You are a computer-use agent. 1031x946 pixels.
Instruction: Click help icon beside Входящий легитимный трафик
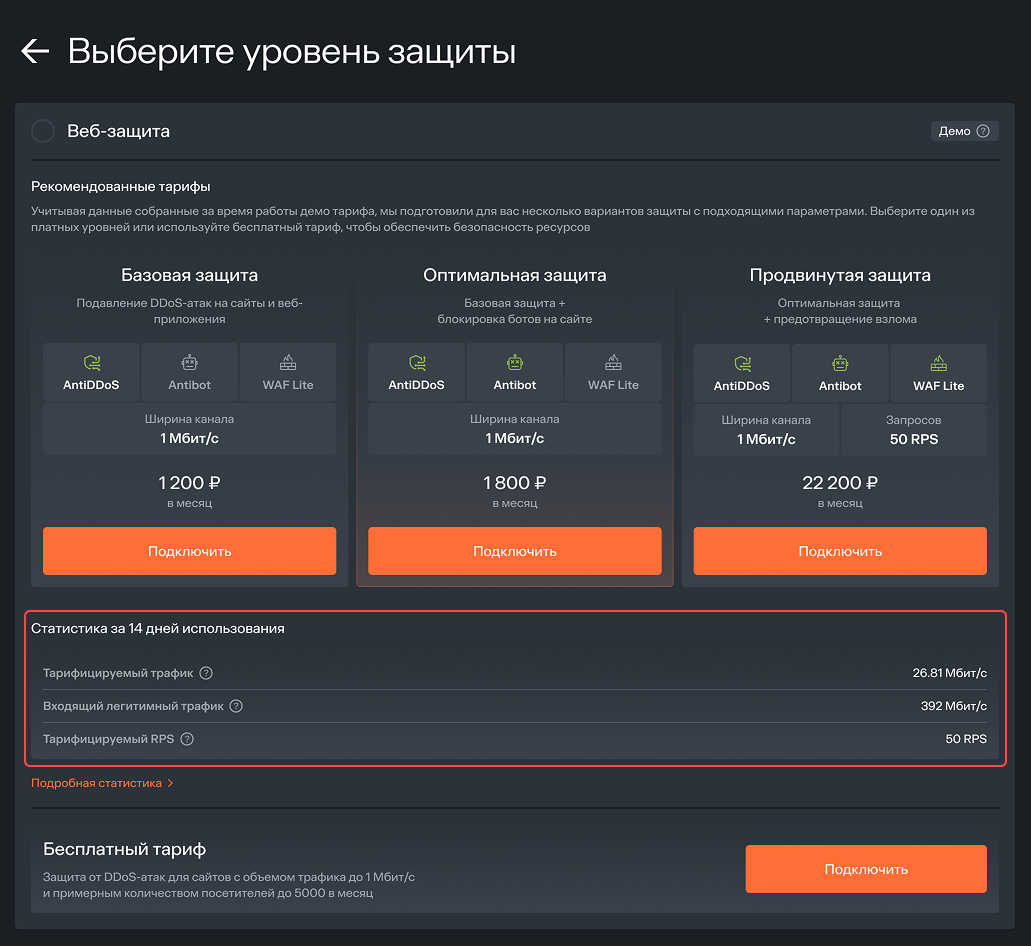coord(236,706)
